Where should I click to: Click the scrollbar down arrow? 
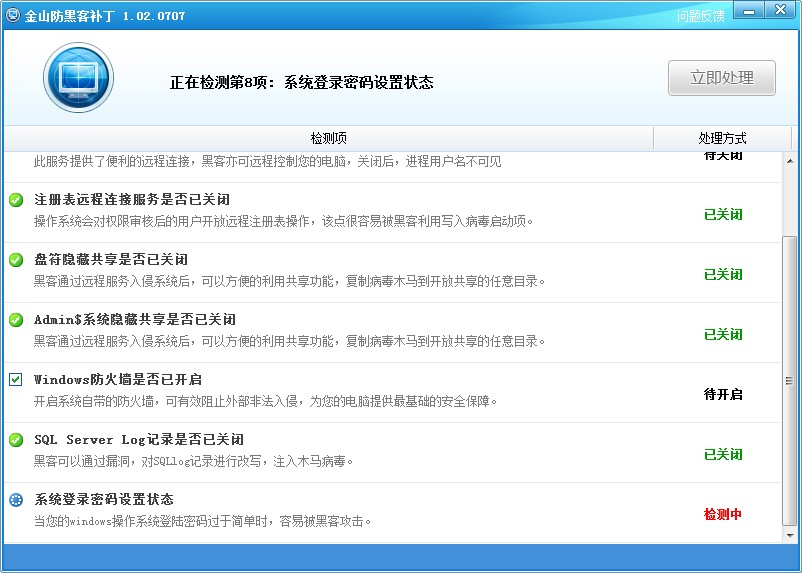point(790,535)
